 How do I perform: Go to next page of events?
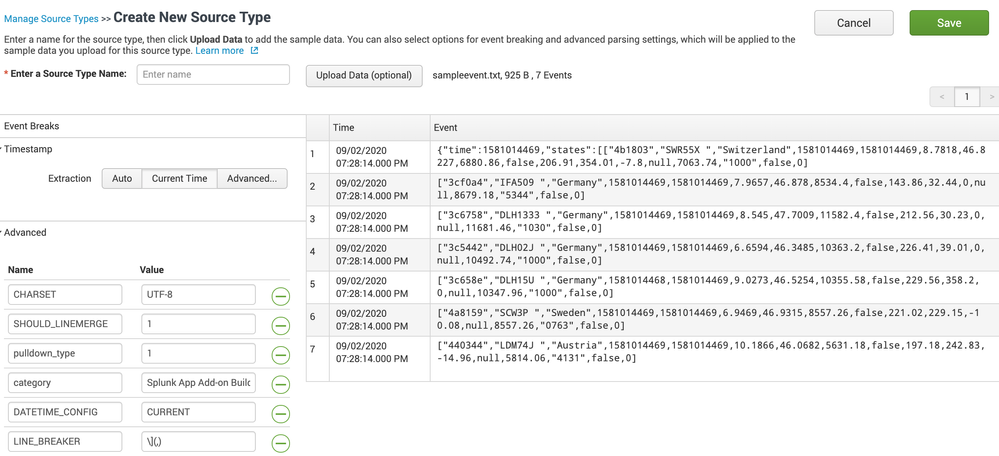(x=990, y=97)
